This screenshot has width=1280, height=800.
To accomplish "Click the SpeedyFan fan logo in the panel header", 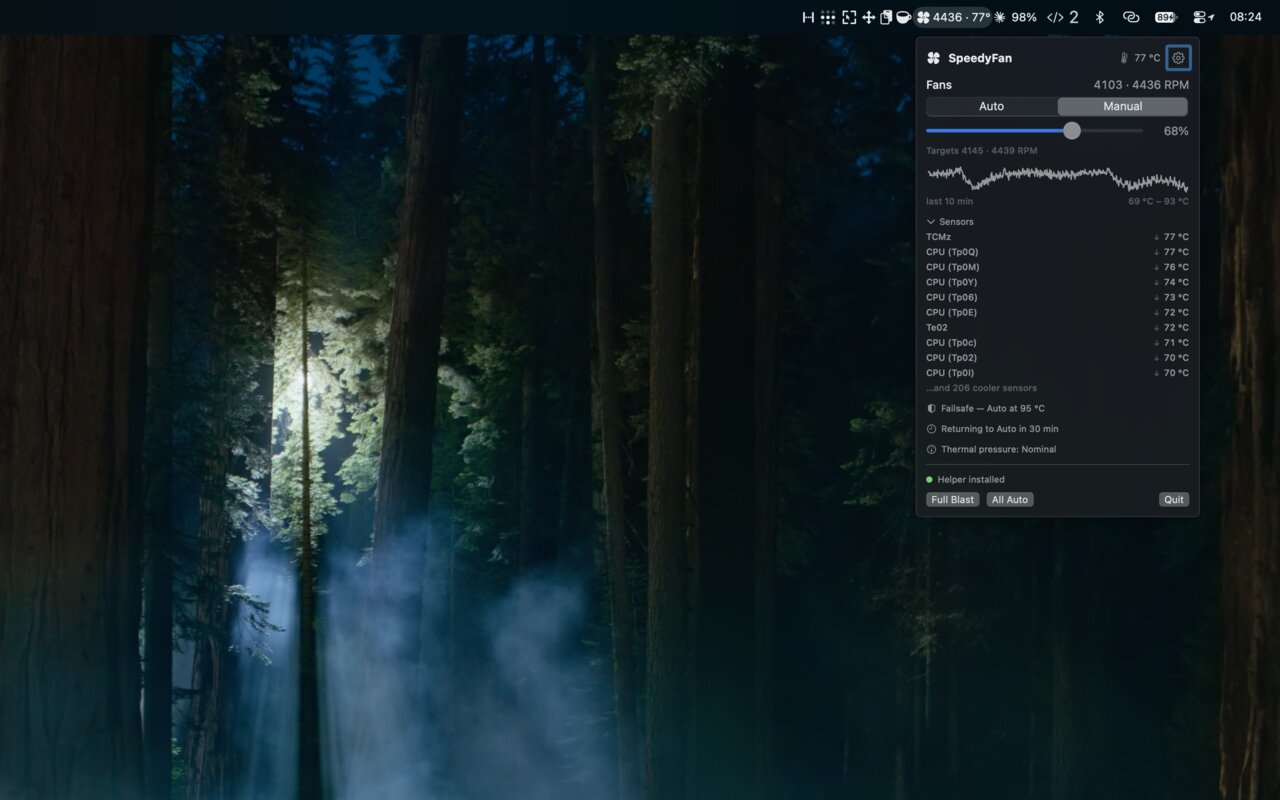I will 933,58.
